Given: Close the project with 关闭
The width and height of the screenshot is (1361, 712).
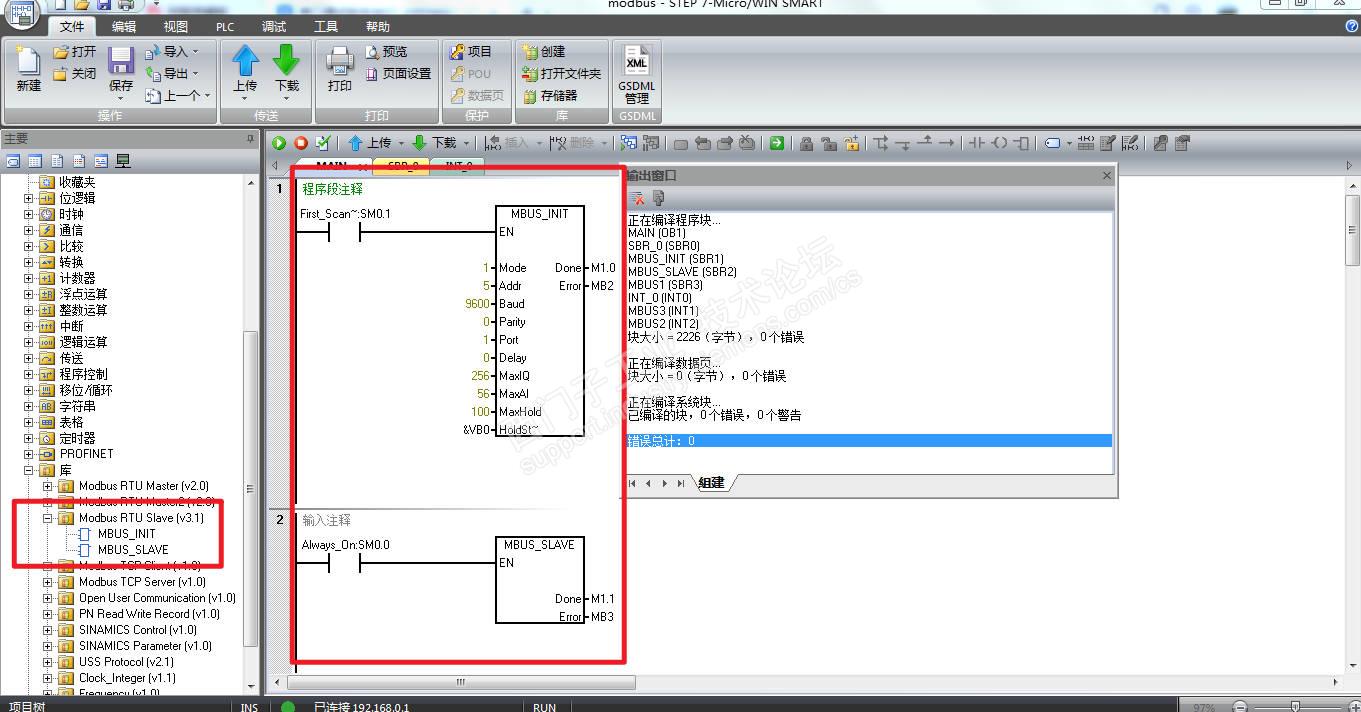Looking at the screenshot, I should [75, 74].
